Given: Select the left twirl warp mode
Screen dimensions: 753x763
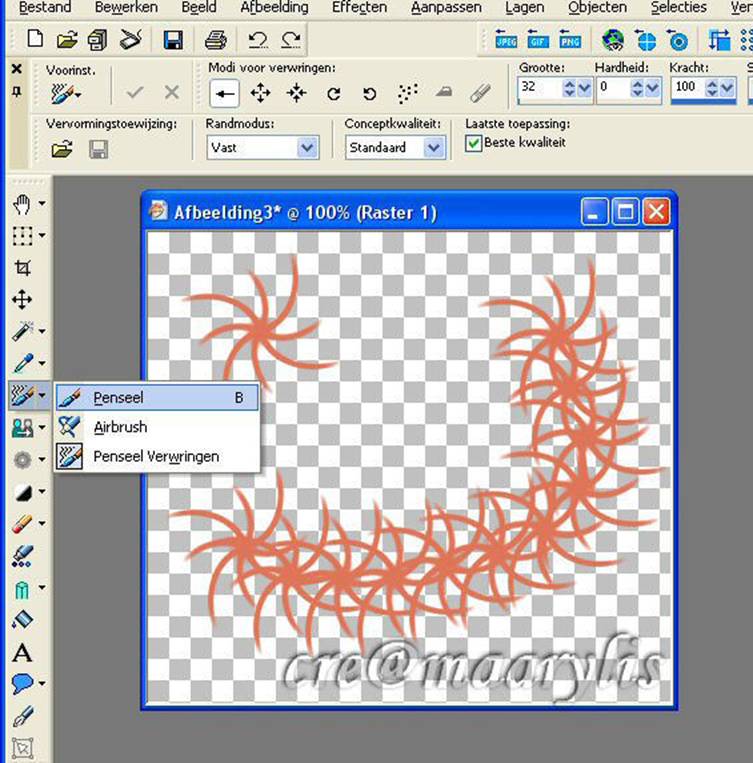Looking at the screenshot, I should (369, 93).
